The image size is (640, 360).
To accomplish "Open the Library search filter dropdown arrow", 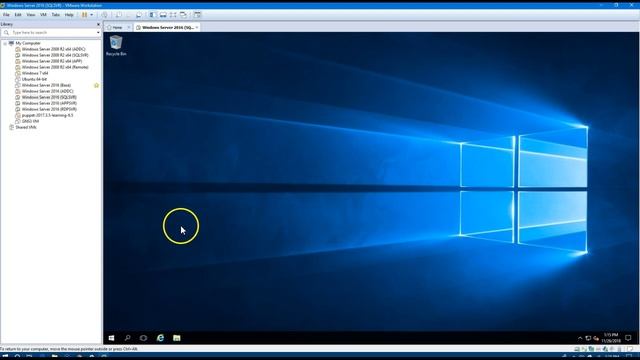I will click(98, 32).
